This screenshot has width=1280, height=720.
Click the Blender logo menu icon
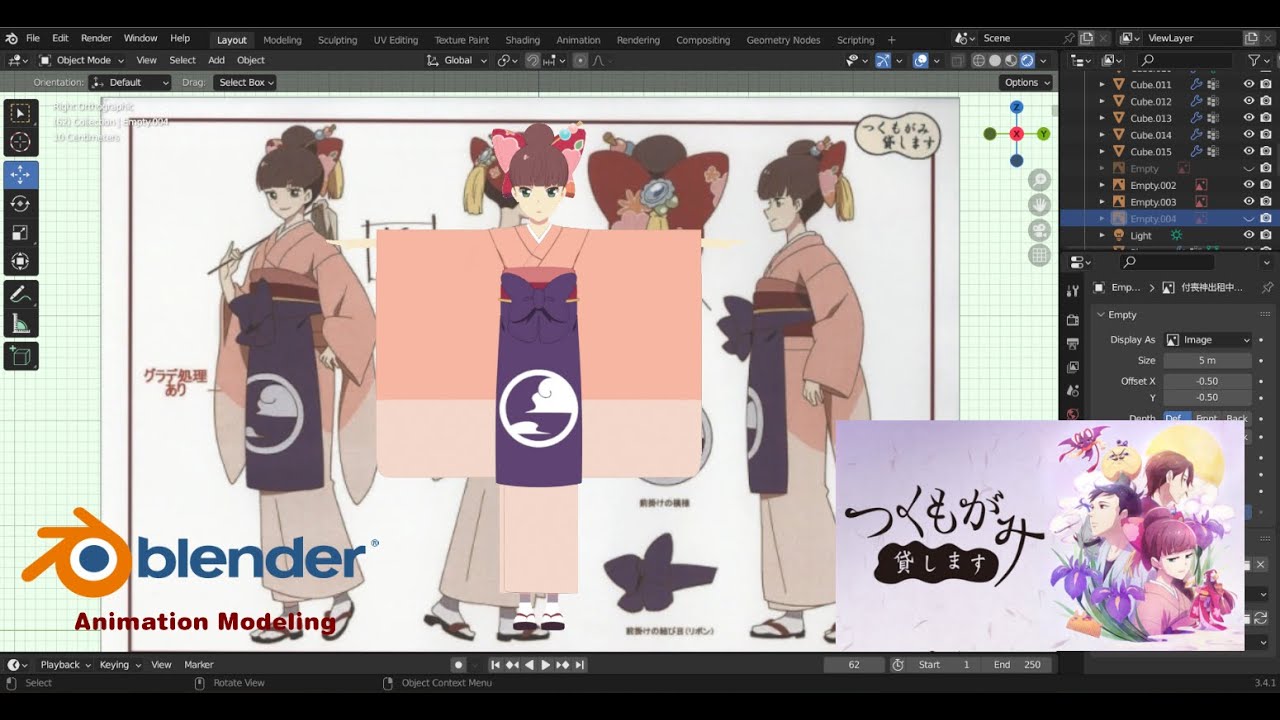tap(12, 38)
